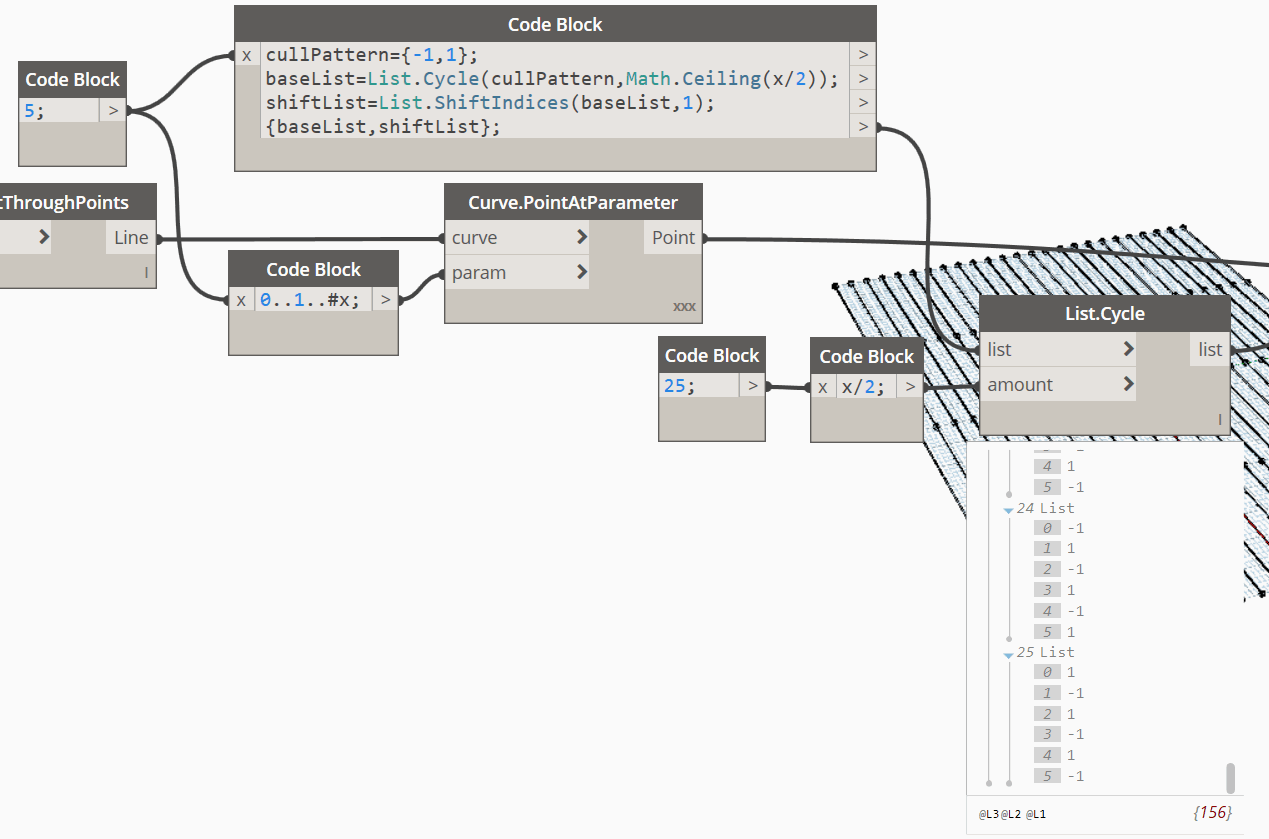
Task: Open list input chevron on List.Cycle
Action: [1128, 349]
